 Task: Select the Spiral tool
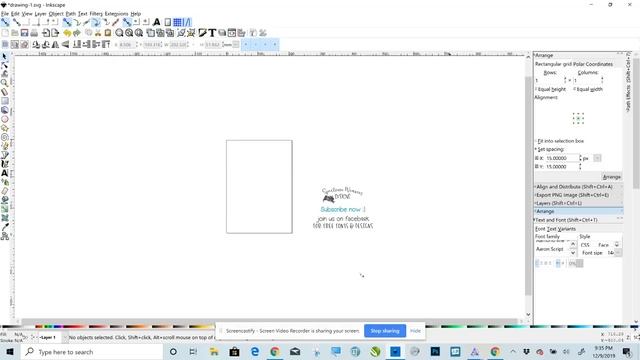pos(4,137)
